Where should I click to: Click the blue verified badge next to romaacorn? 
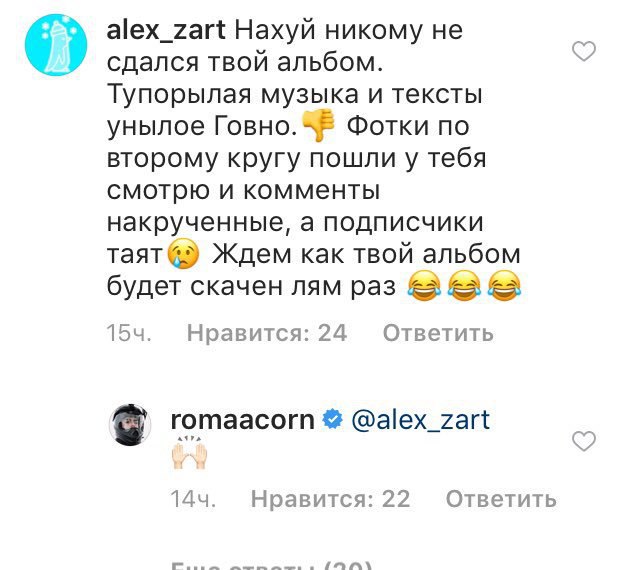pyautogui.click(x=333, y=420)
